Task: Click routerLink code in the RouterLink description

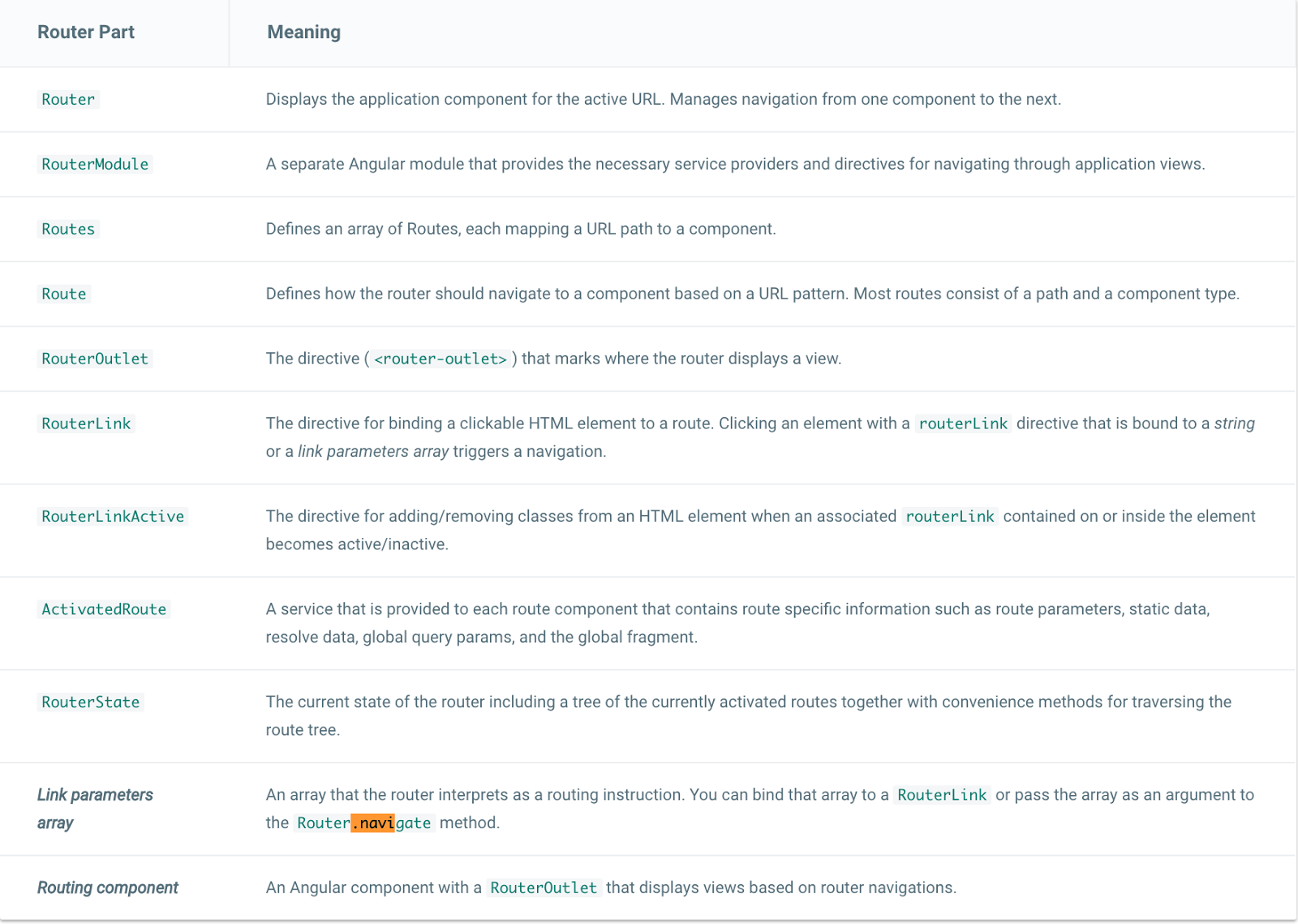Action: point(963,424)
